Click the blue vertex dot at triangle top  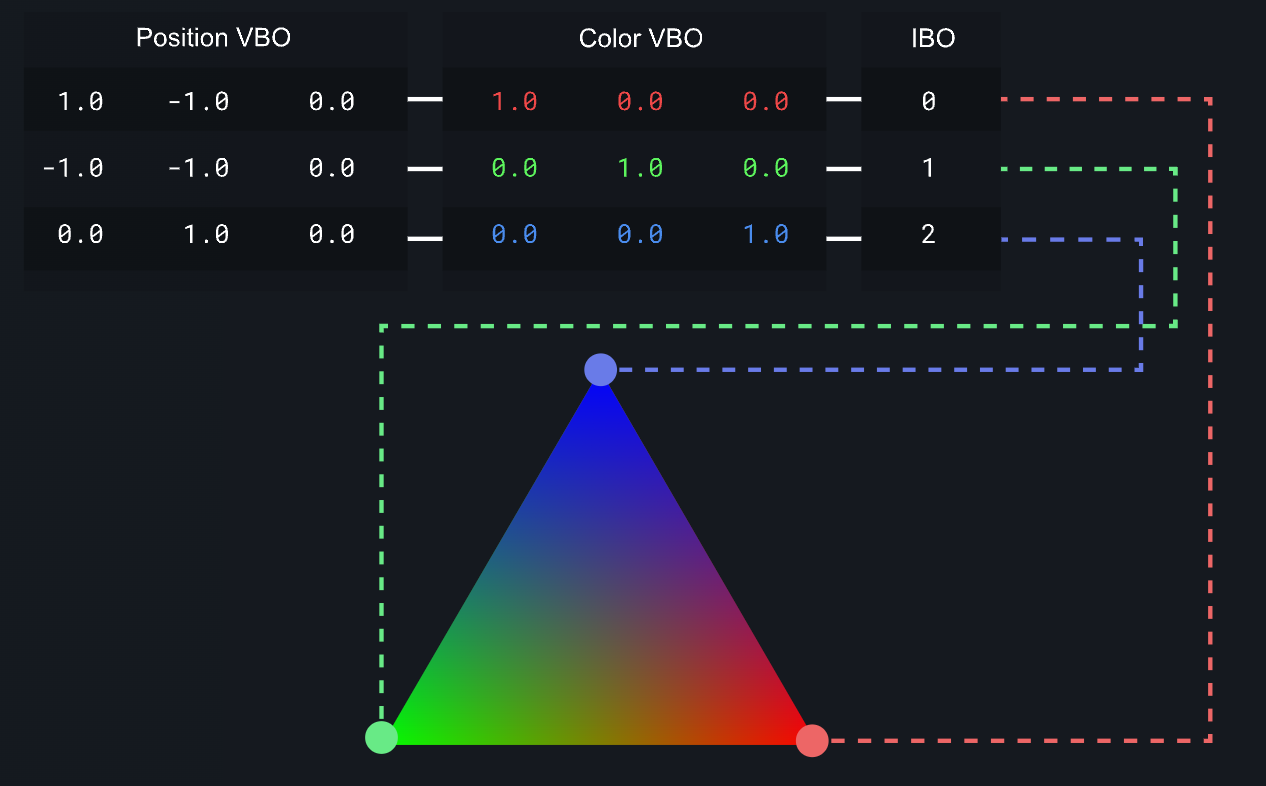pos(600,369)
